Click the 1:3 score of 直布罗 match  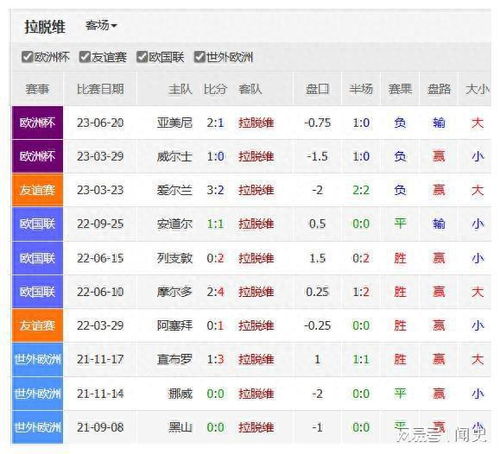pos(215,360)
